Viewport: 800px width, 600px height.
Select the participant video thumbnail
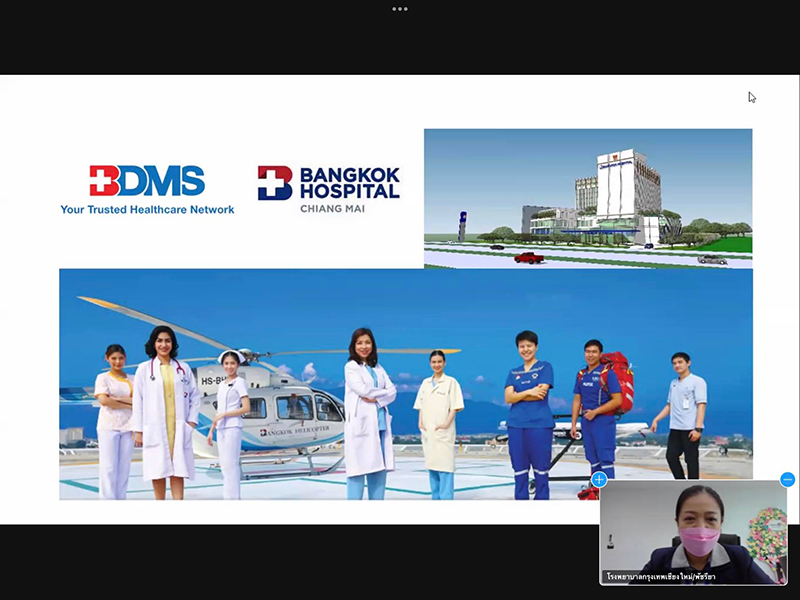[x=693, y=532]
